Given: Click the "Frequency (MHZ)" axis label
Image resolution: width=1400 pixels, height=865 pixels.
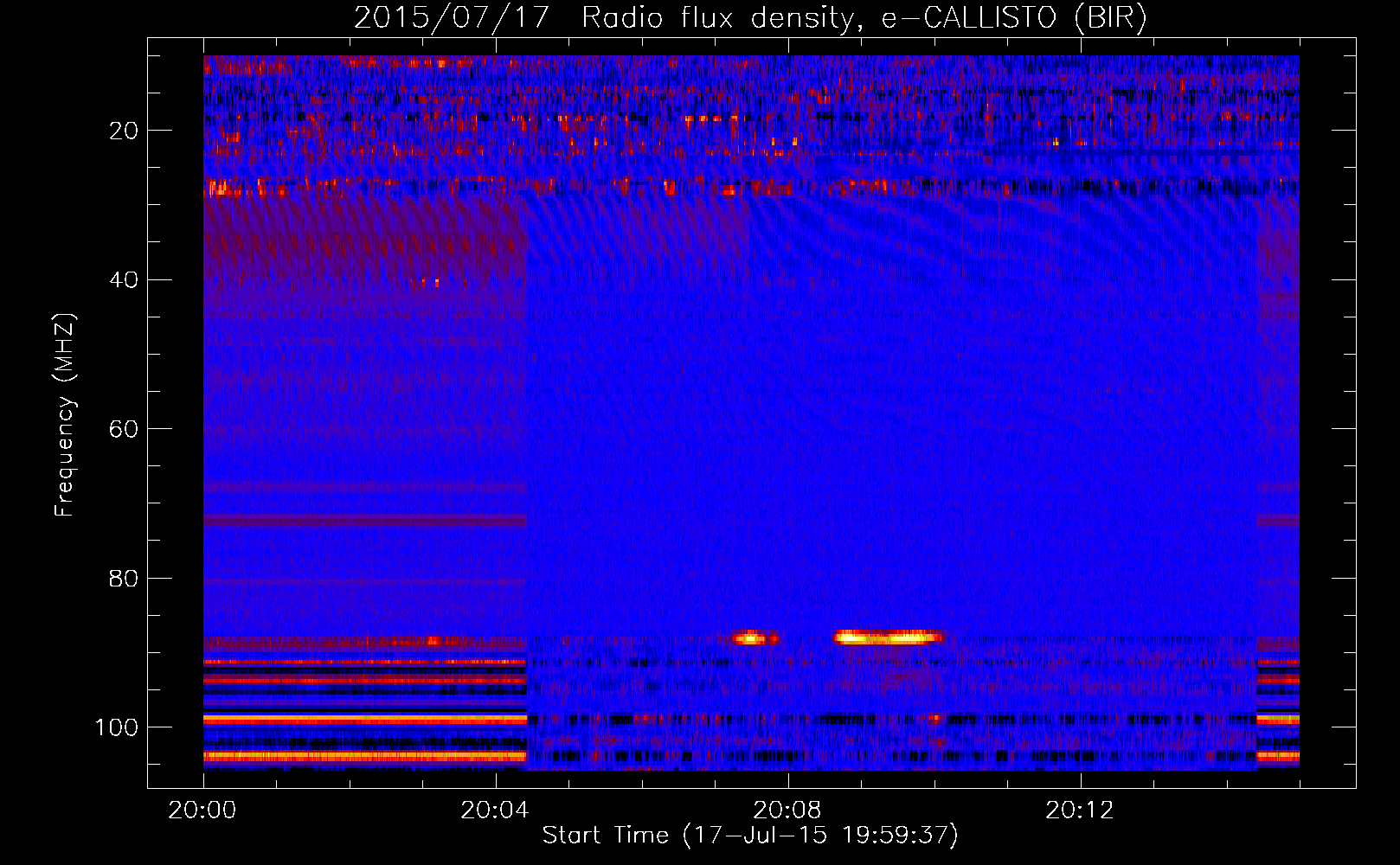Looking at the screenshot, I should click(65, 415).
